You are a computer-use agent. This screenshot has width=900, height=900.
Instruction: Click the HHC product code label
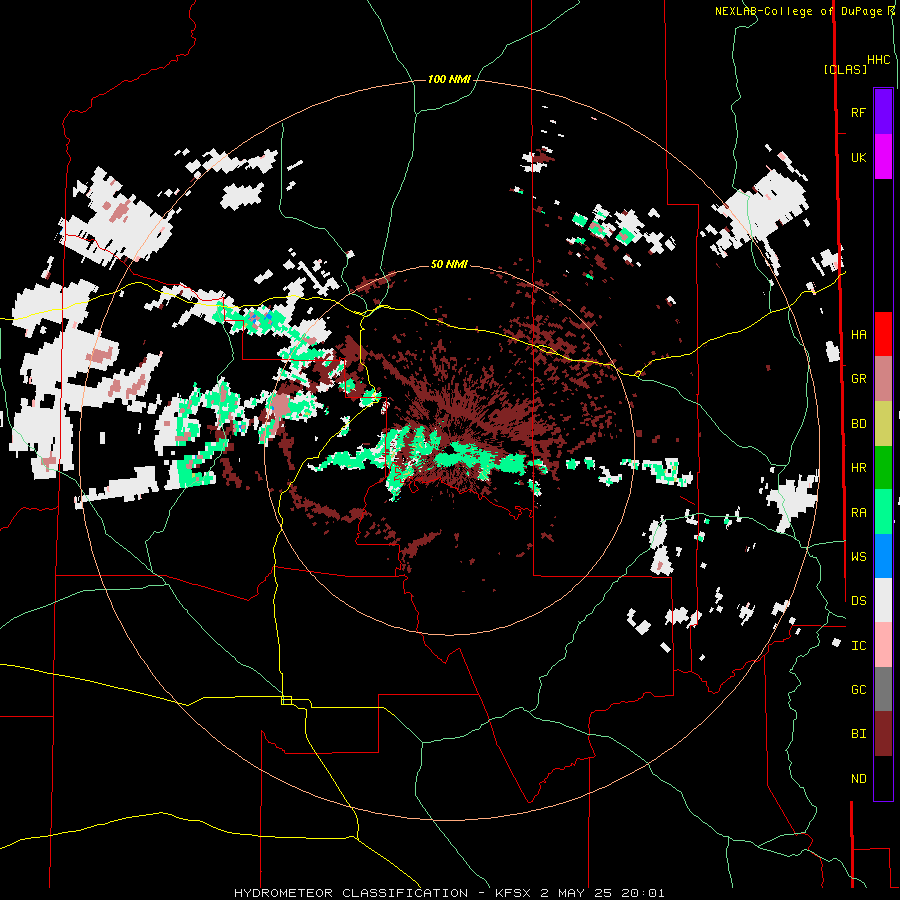pyautogui.click(x=878, y=60)
